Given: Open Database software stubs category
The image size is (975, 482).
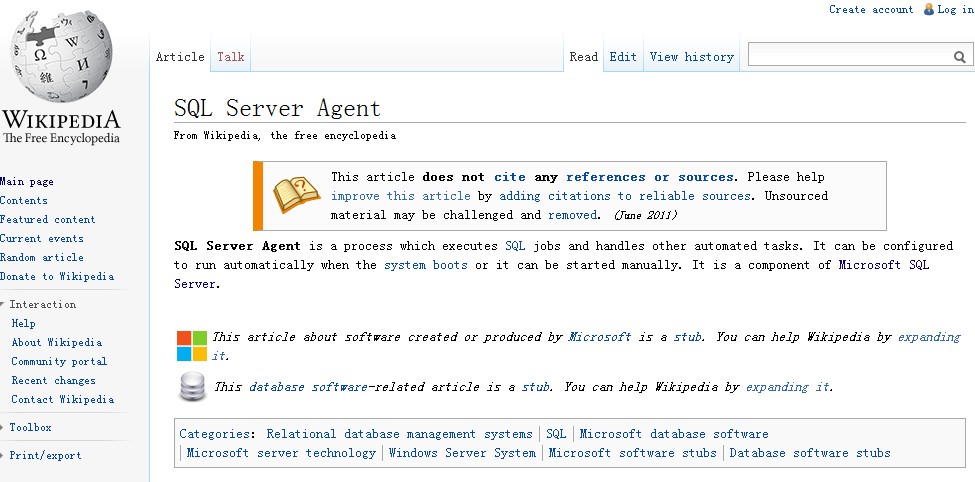Looking at the screenshot, I should point(810,453).
